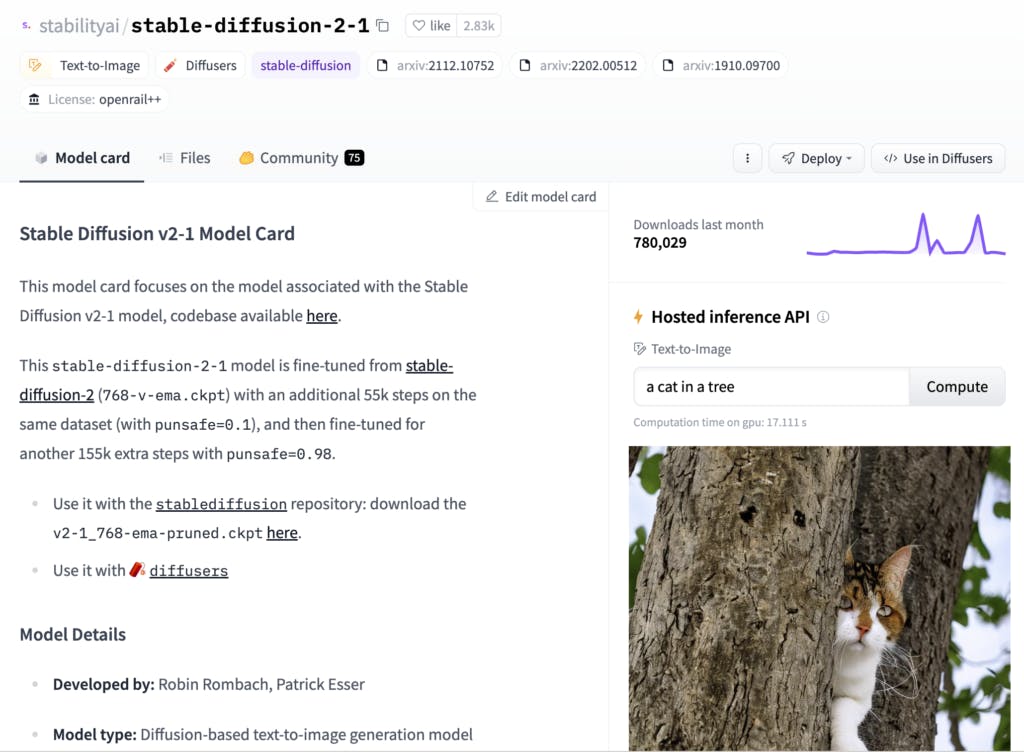Click the Text-to-Image task icon
The image size is (1024, 752).
(x=37, y=65)
